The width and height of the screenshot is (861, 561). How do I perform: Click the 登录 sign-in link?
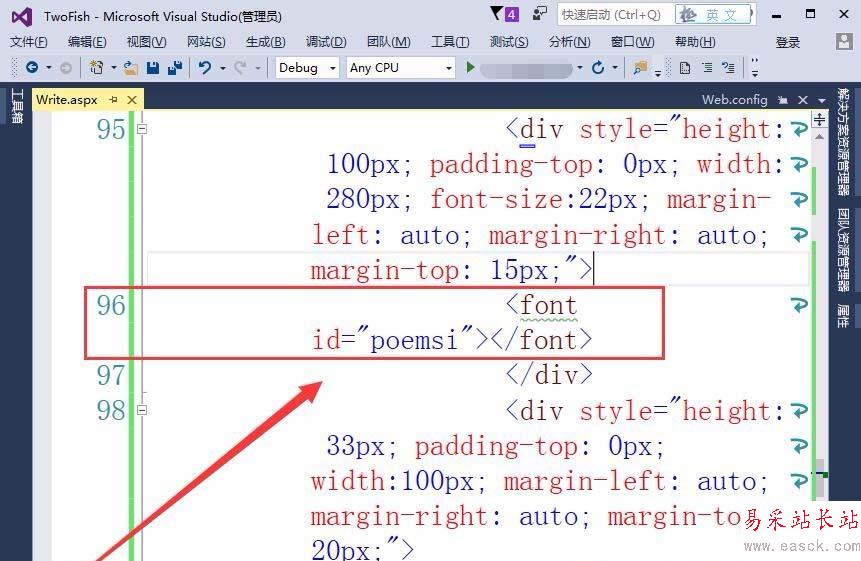787,42
